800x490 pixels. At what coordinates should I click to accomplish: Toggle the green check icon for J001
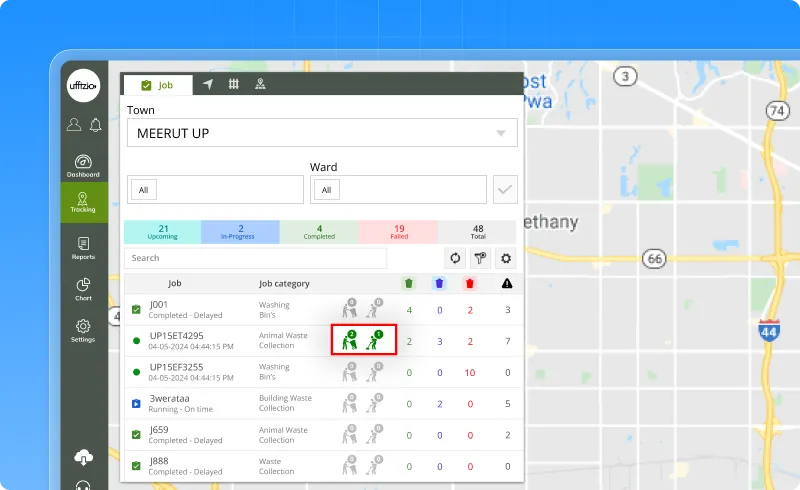pos(136,310)
